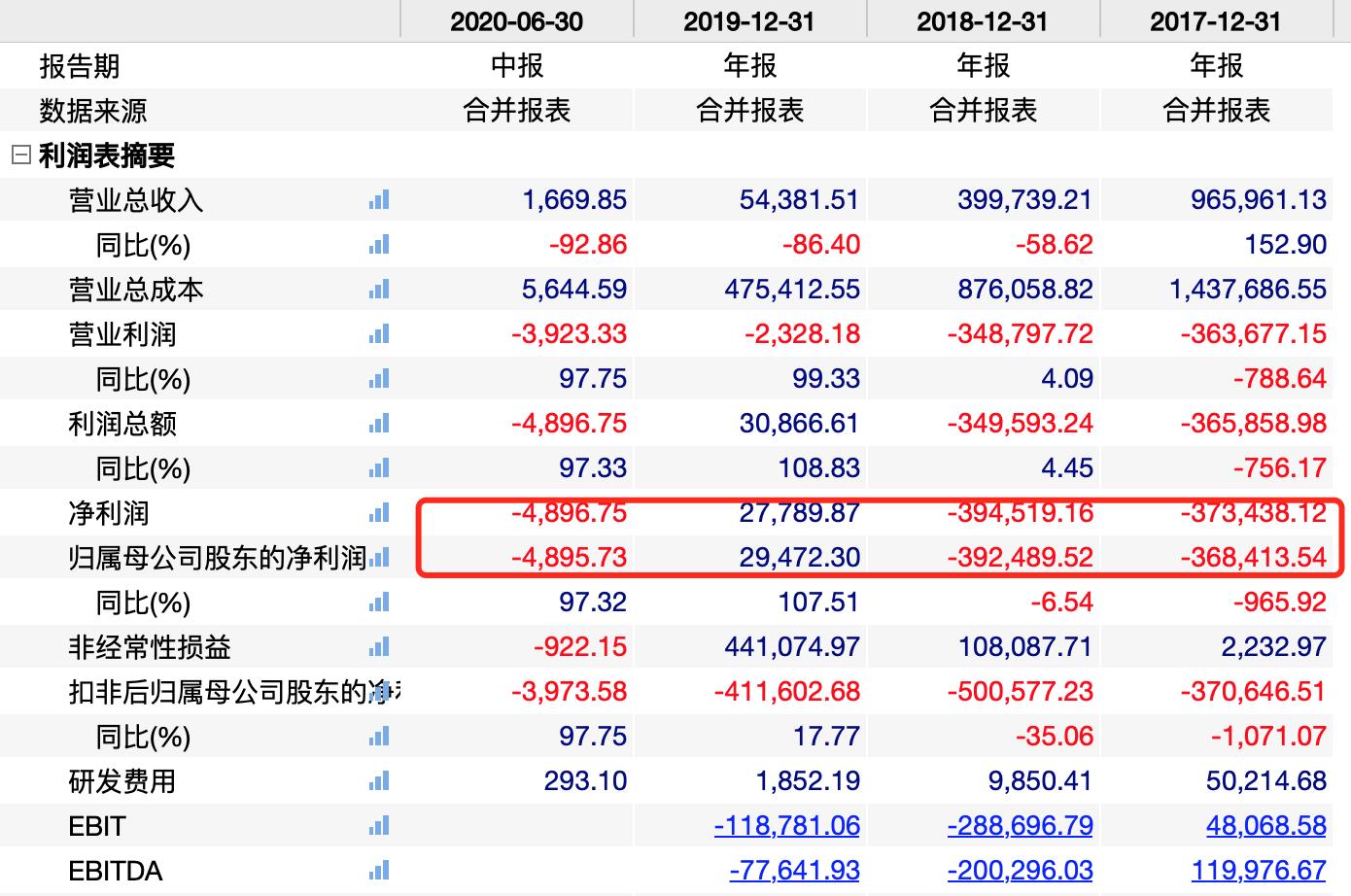
Task: Select the 报告期 row label
Action: [80, 66]
